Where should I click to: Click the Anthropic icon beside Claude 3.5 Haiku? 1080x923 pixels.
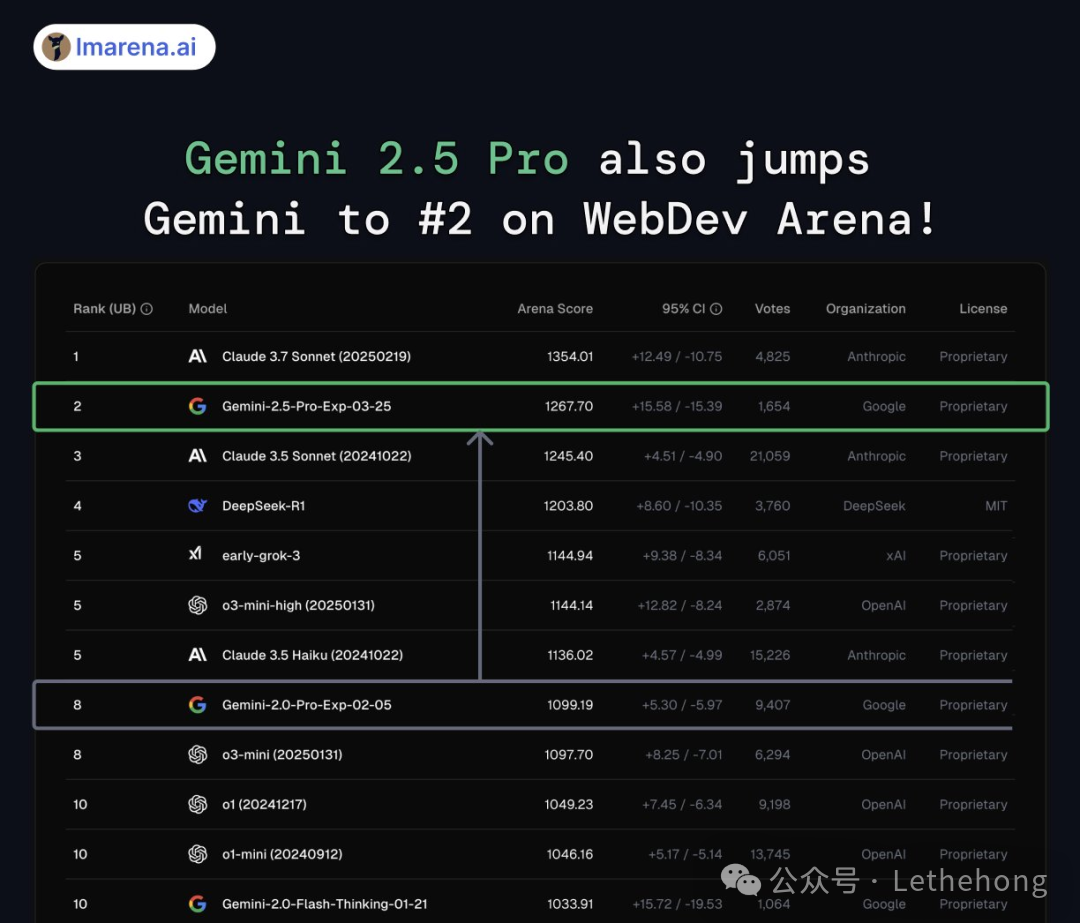[x=198, y=655]
